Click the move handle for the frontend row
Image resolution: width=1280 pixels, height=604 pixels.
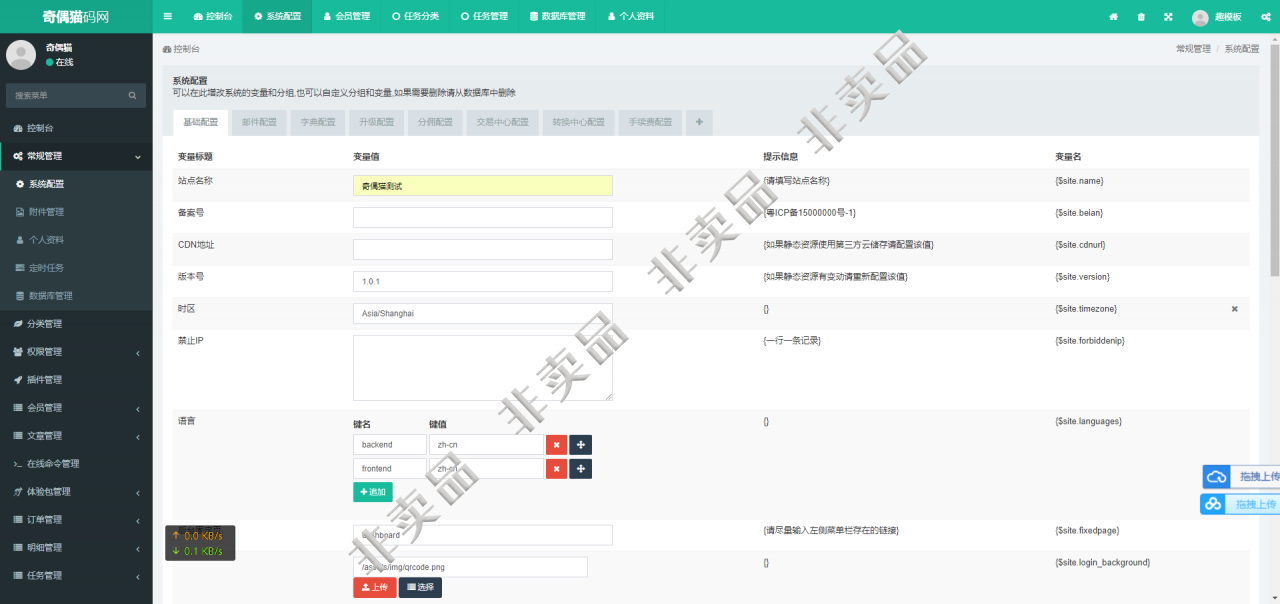[581, 469]
